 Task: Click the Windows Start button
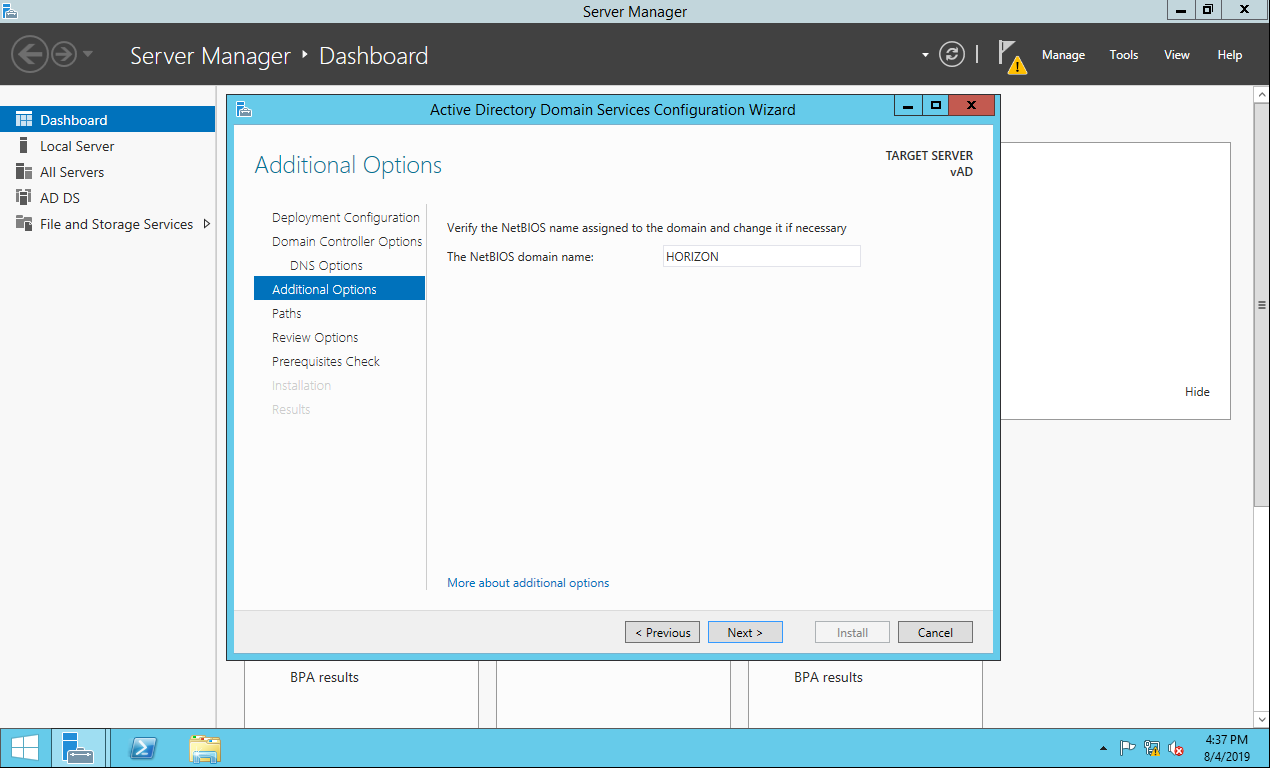pos(24,748)
